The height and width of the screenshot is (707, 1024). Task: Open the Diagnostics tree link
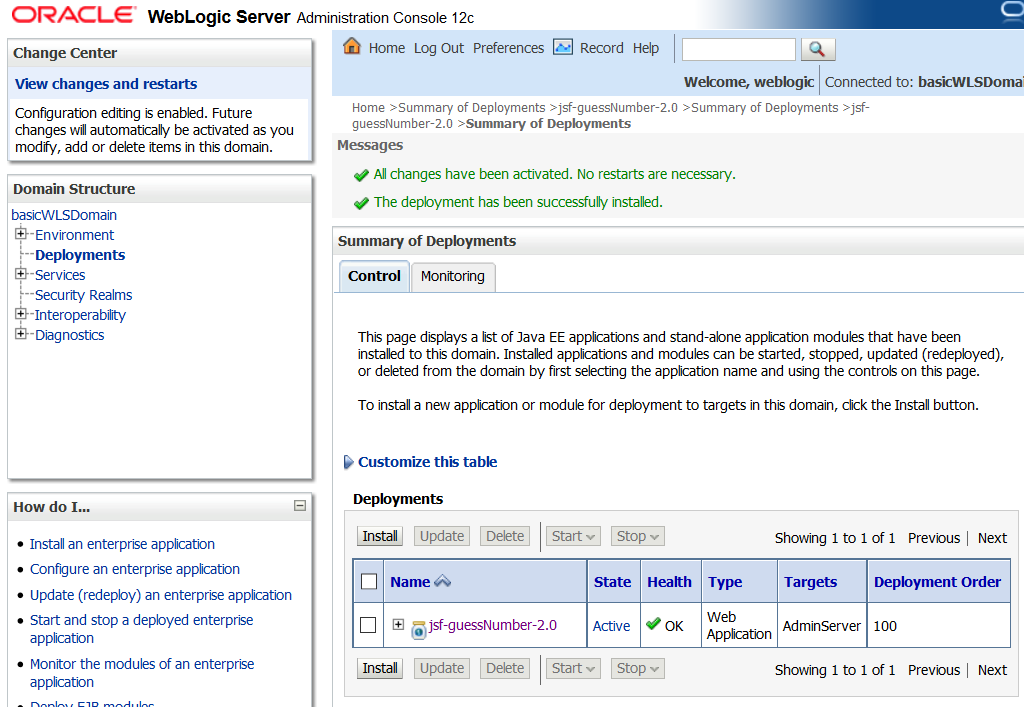(x=70, y=335)
